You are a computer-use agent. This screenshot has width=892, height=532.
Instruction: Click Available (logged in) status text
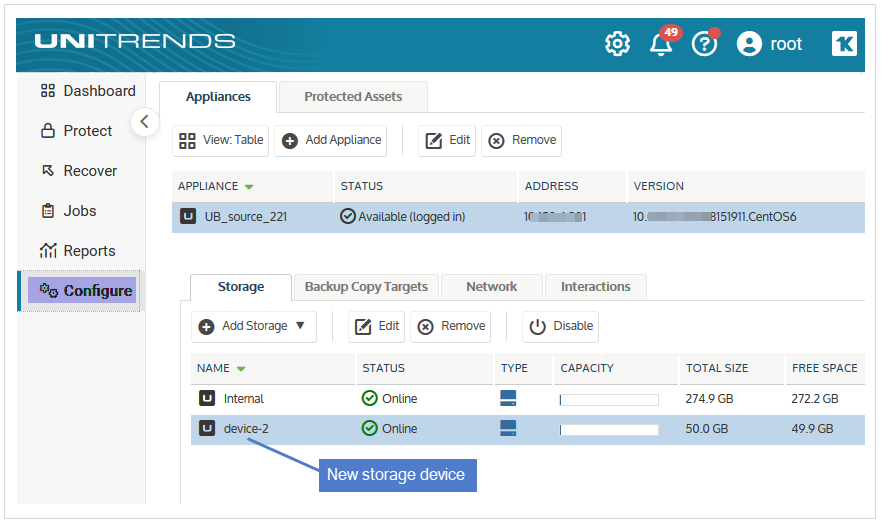coord(411,217)
